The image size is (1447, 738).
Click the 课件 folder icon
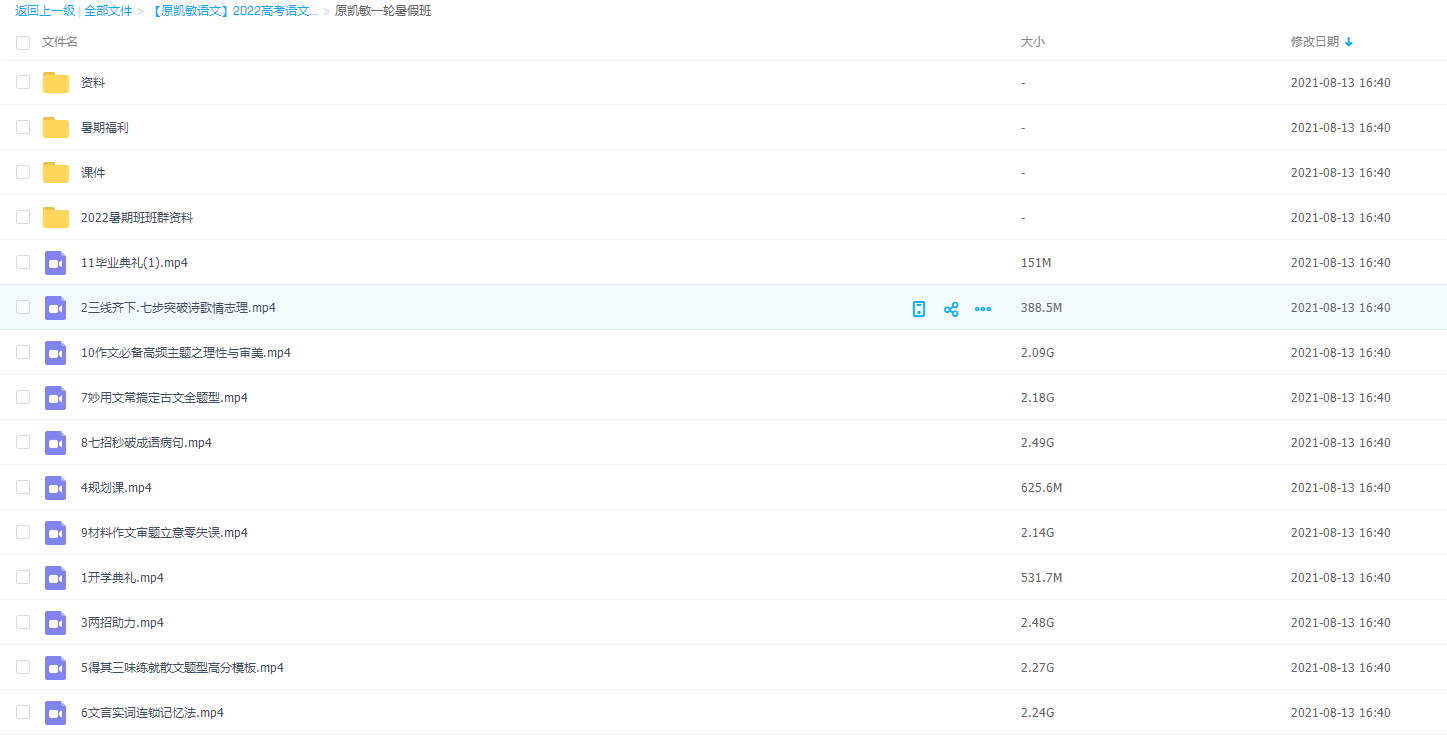[56, 173]
